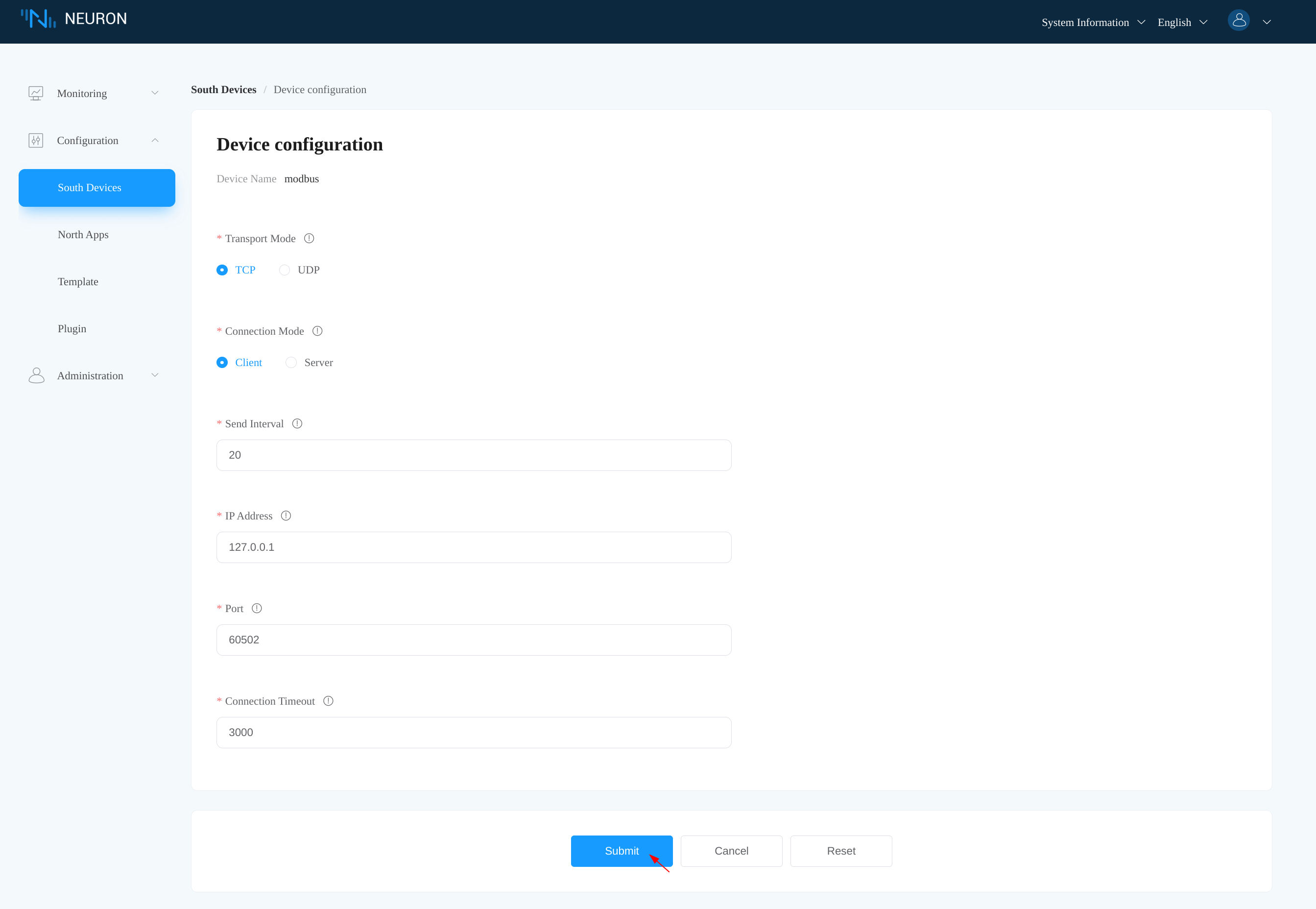Click the user avatar icon
Image resolution: width=1316 pixels, height=909 pixels.
[1238, 21]
